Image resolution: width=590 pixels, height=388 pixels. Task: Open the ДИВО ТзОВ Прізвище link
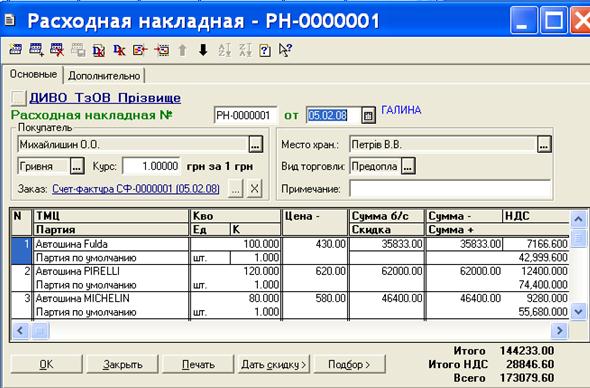pyautogui.click(x=105, y=98)
